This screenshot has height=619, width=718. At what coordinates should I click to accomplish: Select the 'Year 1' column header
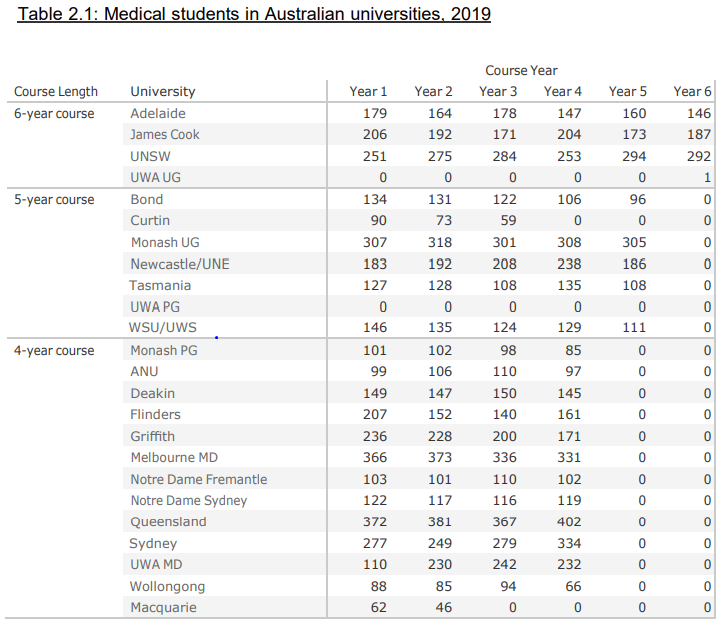pos(368,92)
